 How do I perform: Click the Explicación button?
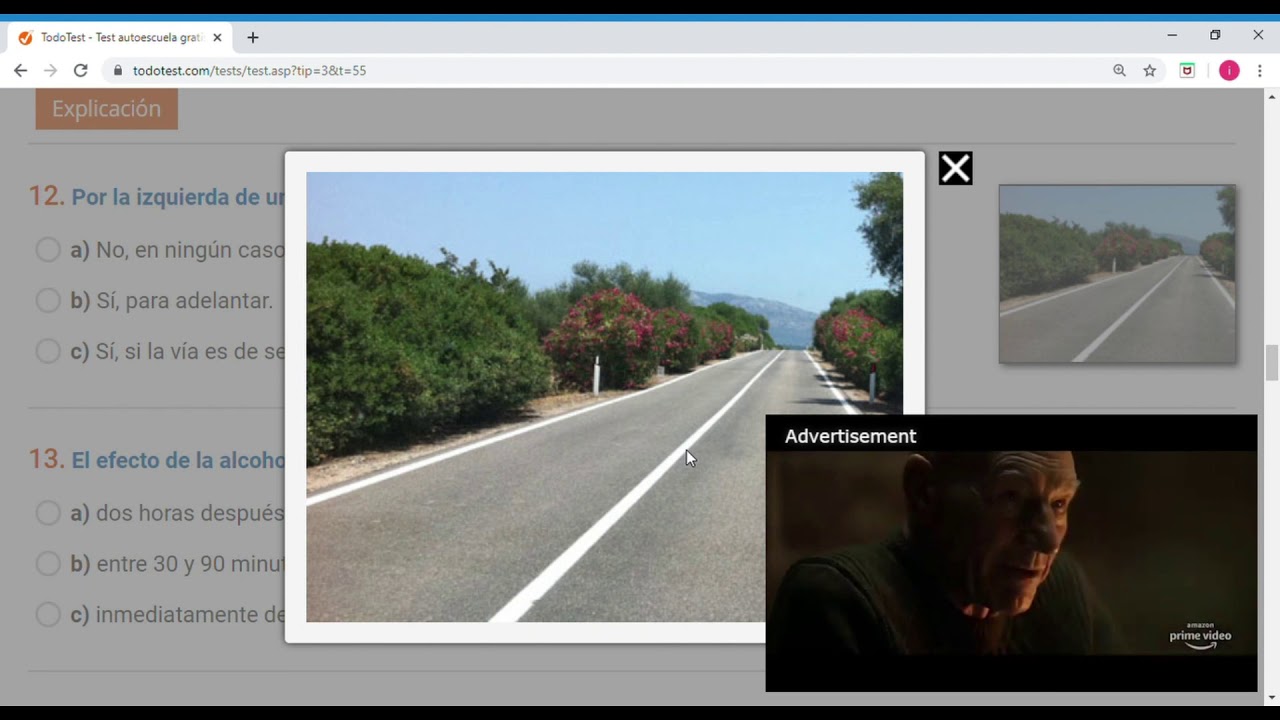pos(107,108)
